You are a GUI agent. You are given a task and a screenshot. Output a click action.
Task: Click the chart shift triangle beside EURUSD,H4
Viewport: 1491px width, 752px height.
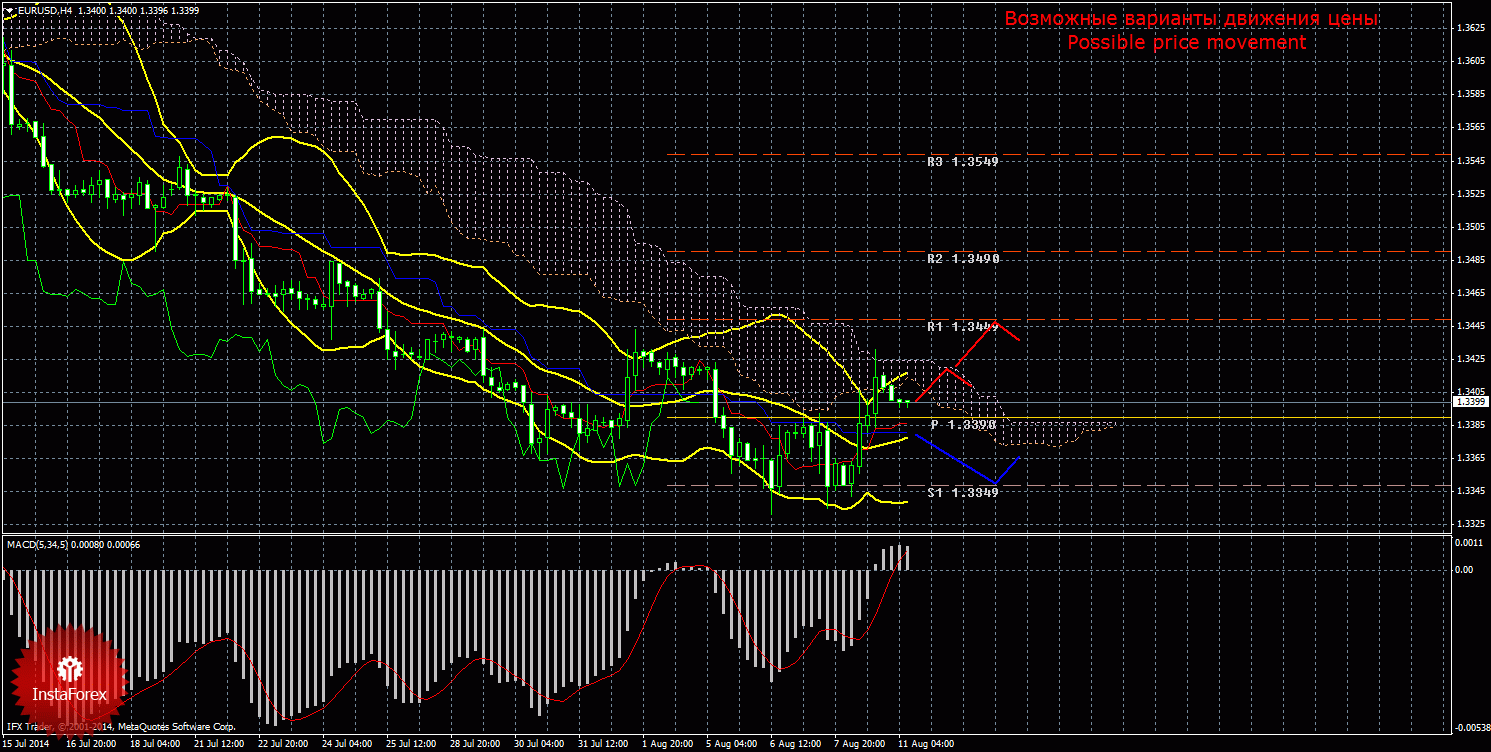(x=8, y=9)
